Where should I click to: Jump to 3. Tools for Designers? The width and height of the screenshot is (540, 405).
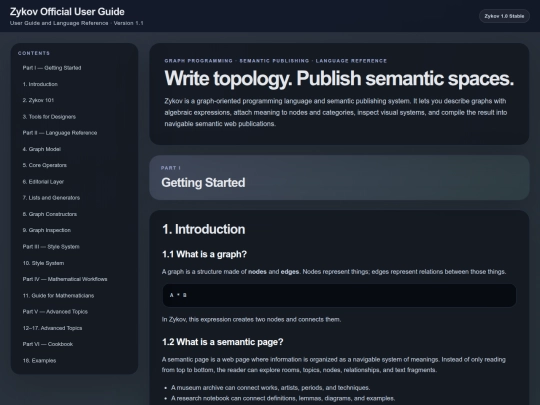[49, 117]
